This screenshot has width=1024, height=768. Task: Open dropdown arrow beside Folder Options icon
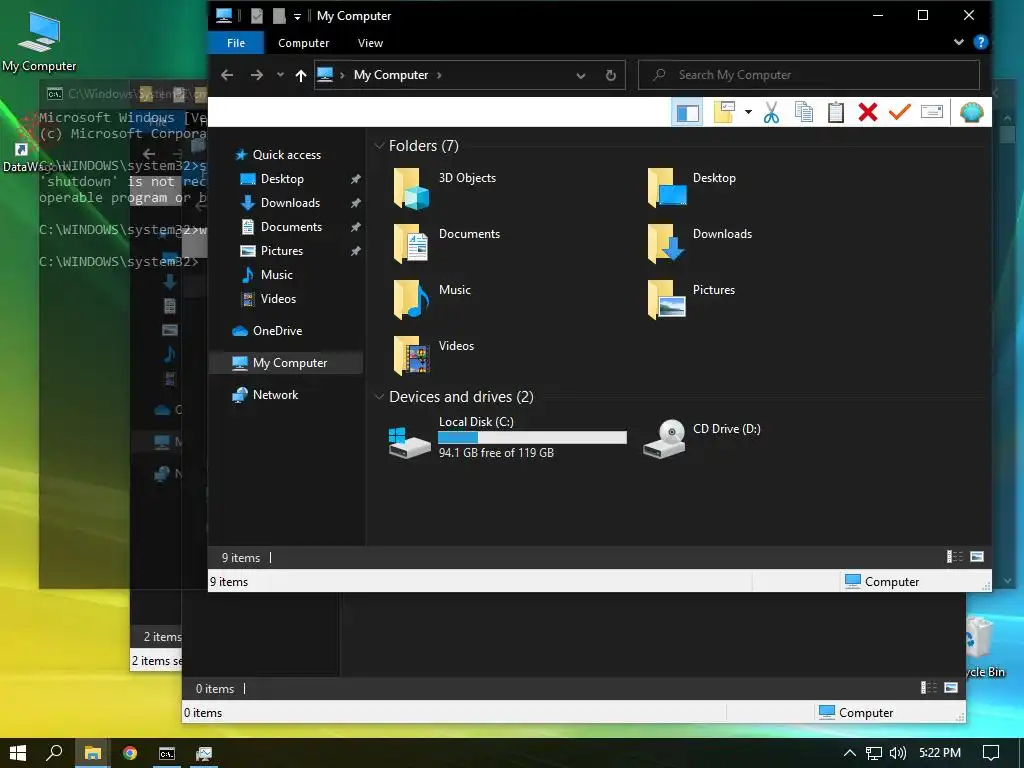pyautogui.click(x=748, y=112)
